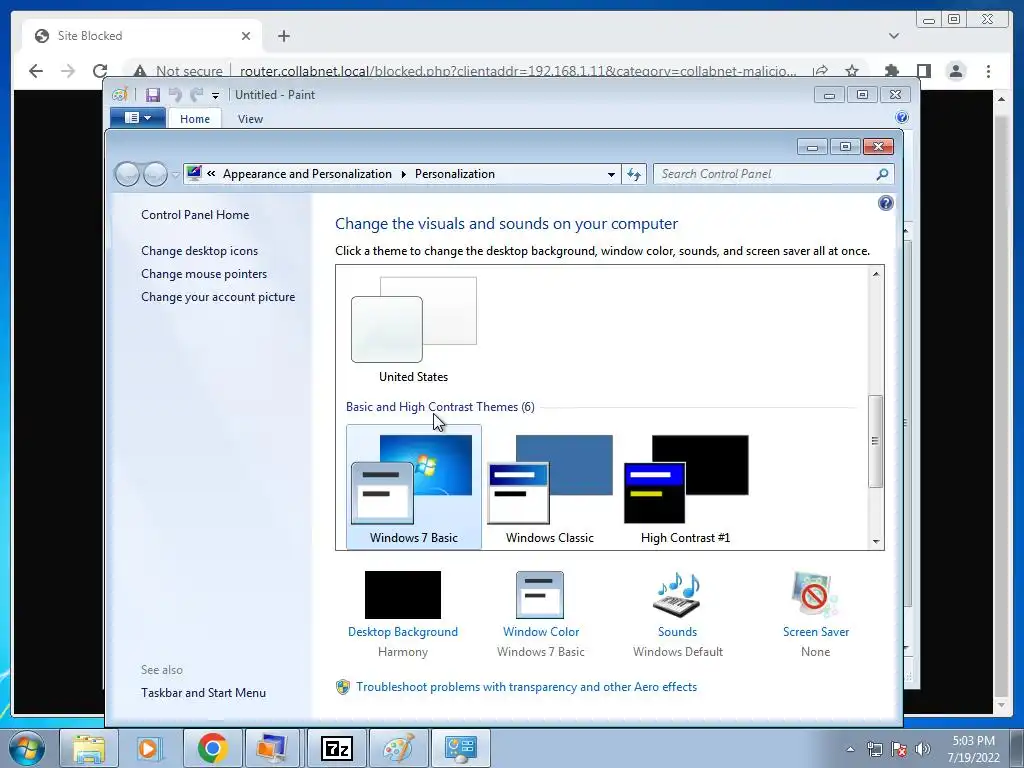This screenshot has width=1024, height=768.
Task: Open Windows Explorer from taskbar
Action: click(89, 748)
